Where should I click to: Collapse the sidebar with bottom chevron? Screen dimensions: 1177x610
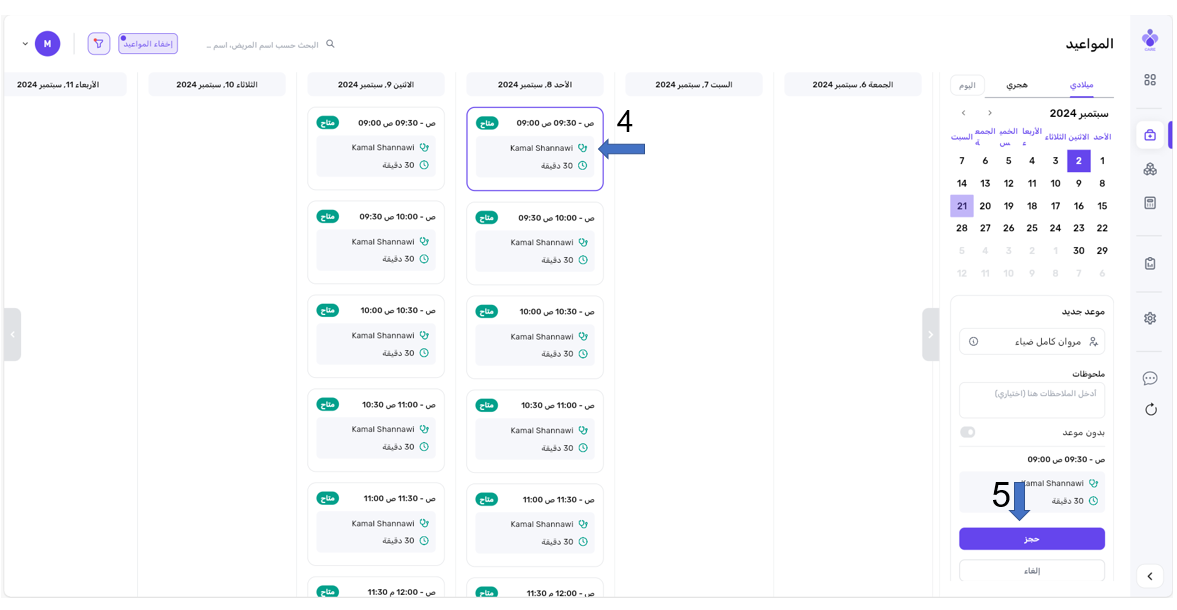click(1150, 576)
